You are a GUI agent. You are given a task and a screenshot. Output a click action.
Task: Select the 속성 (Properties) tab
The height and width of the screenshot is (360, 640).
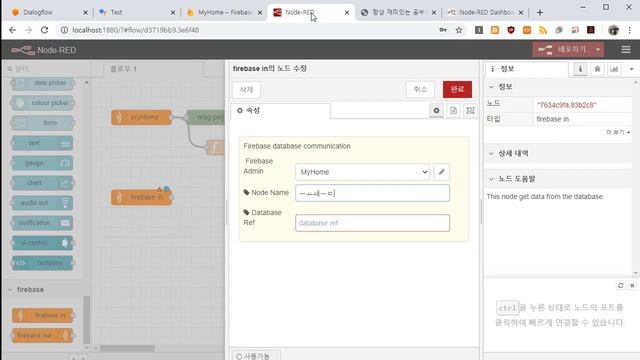pos(280,111)
